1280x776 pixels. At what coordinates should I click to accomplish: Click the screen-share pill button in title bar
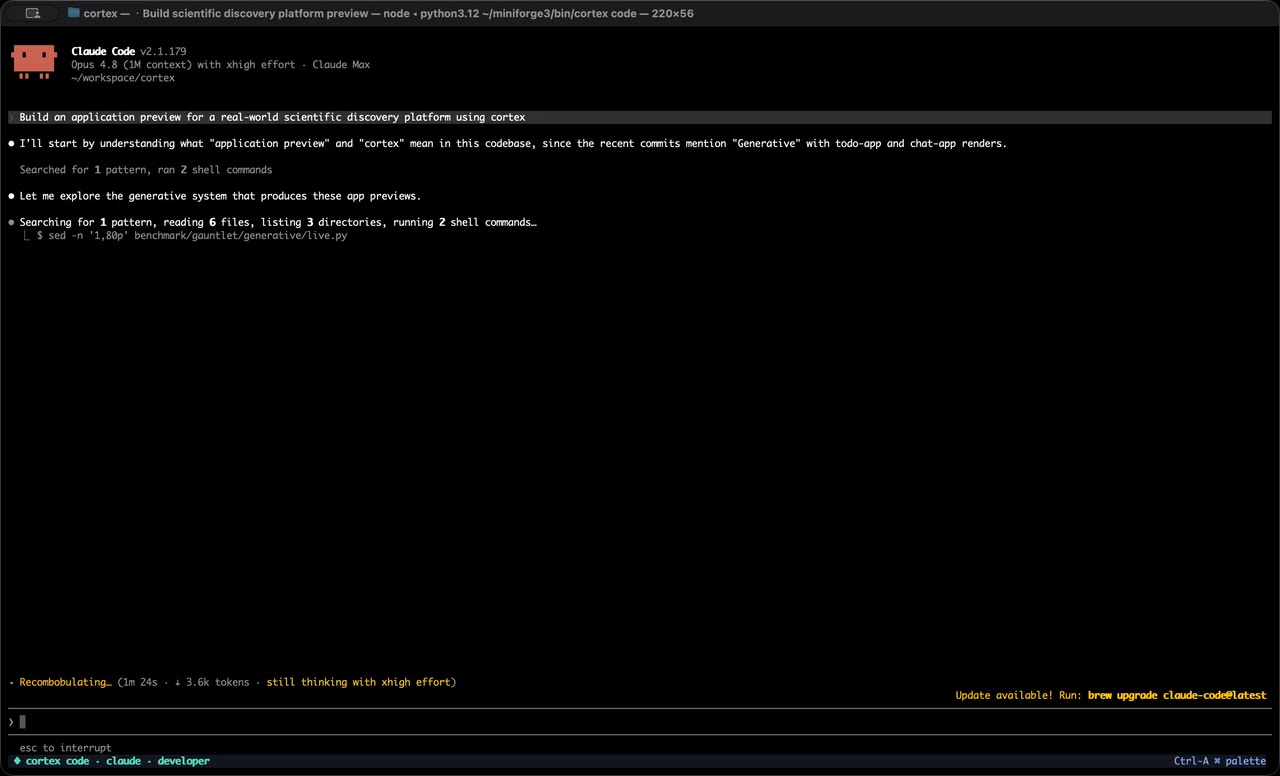click(x=33, y=13)
